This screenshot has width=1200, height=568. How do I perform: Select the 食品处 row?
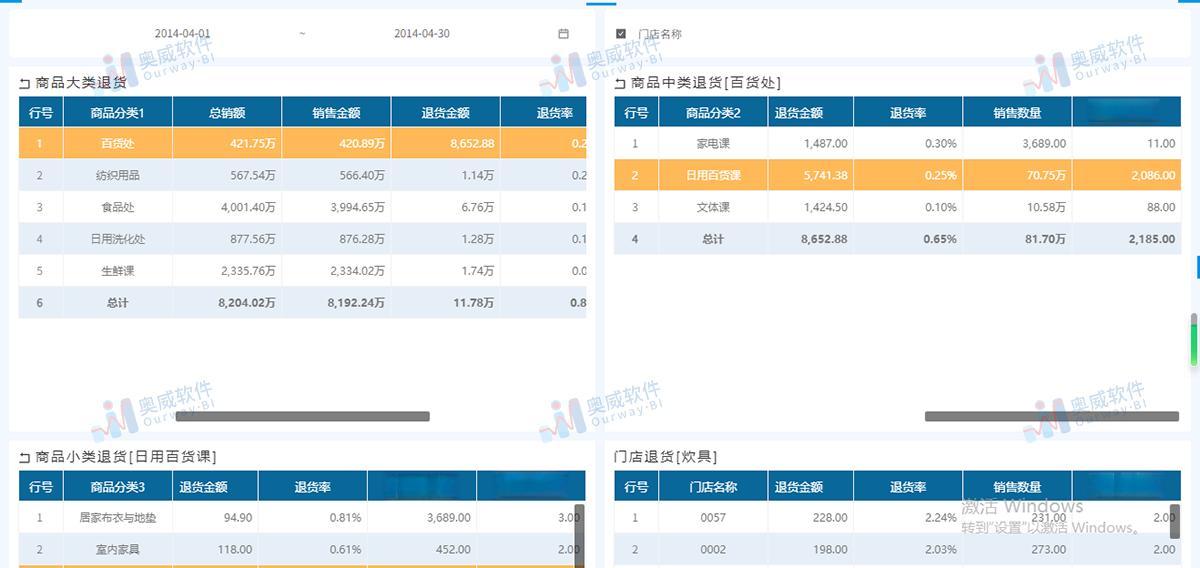(118, 207)
